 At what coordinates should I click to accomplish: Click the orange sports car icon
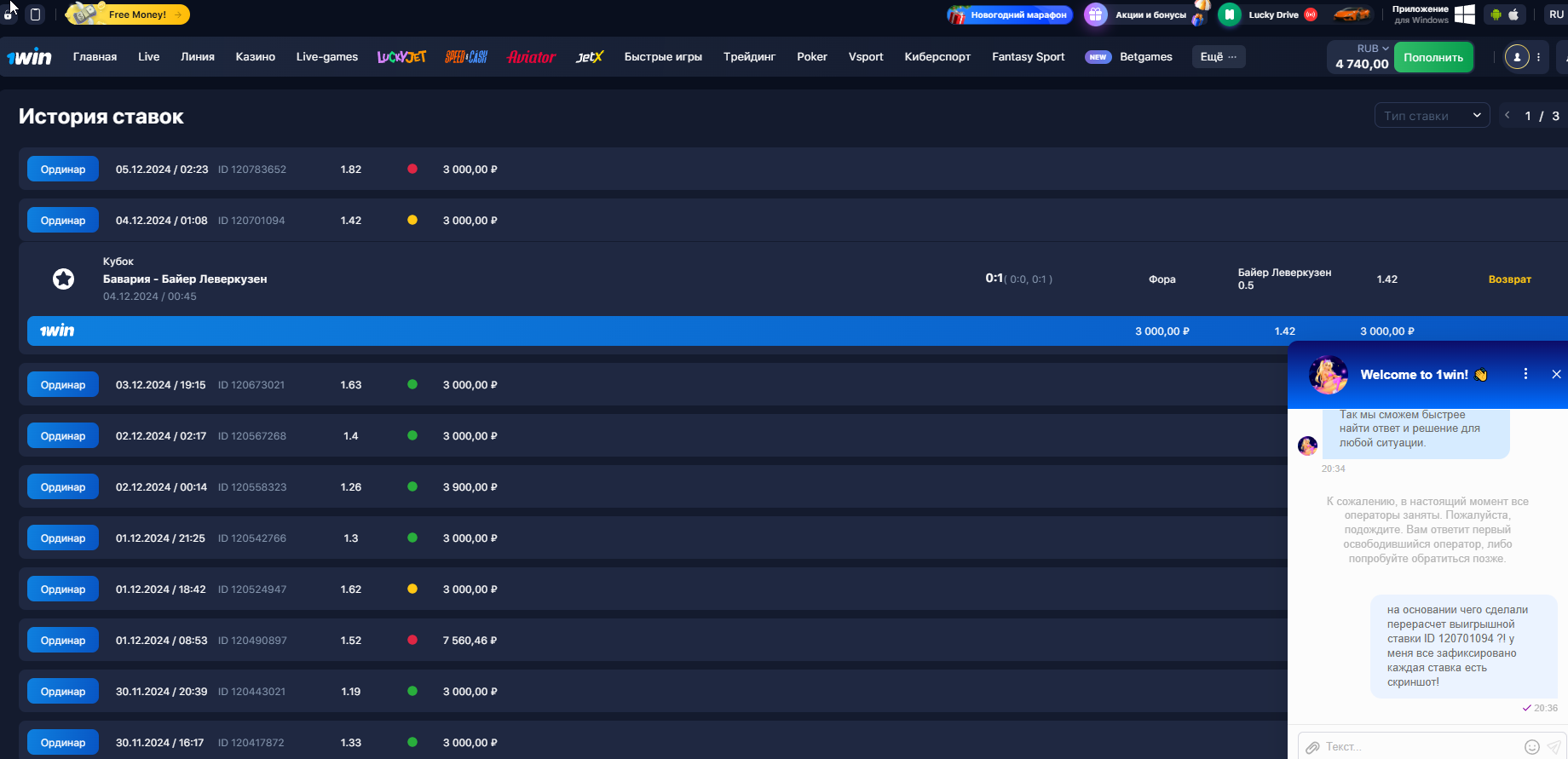click(1352, 14)
